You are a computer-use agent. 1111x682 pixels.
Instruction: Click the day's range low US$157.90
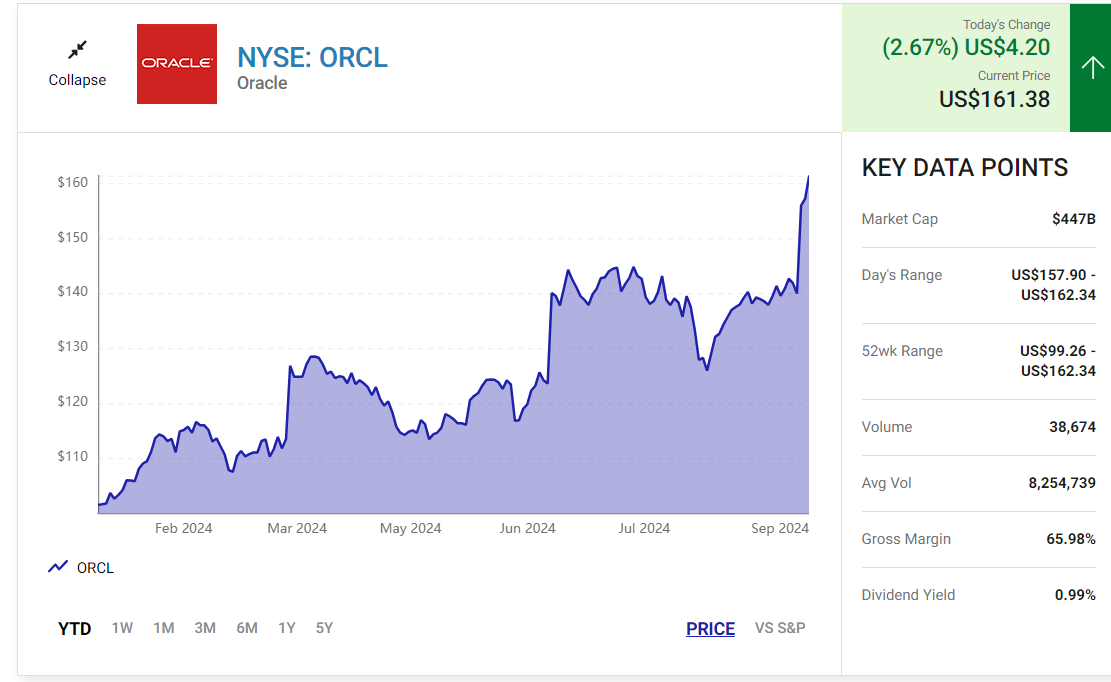coord(1049,275)
